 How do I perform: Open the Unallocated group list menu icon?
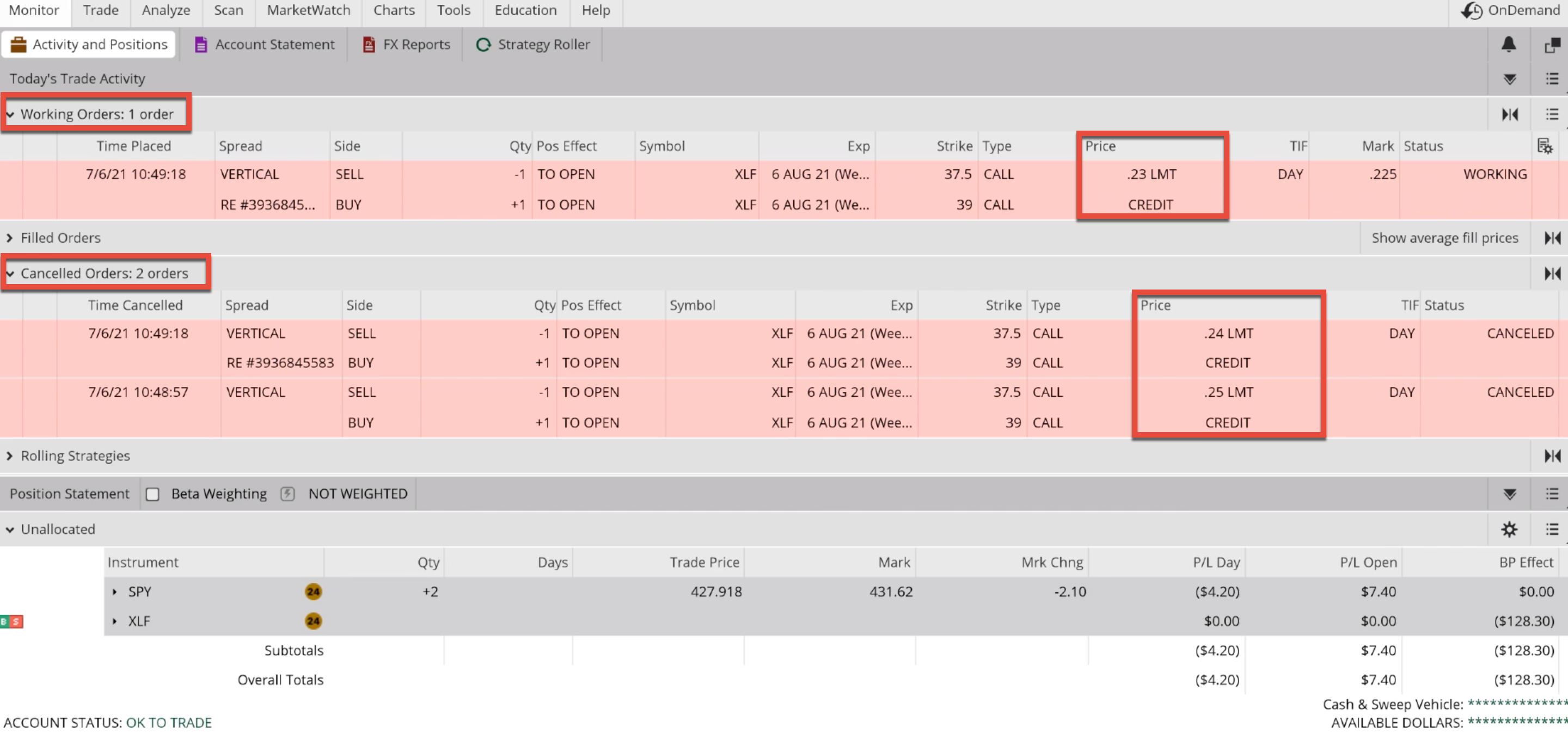[x=1552, y=530]
